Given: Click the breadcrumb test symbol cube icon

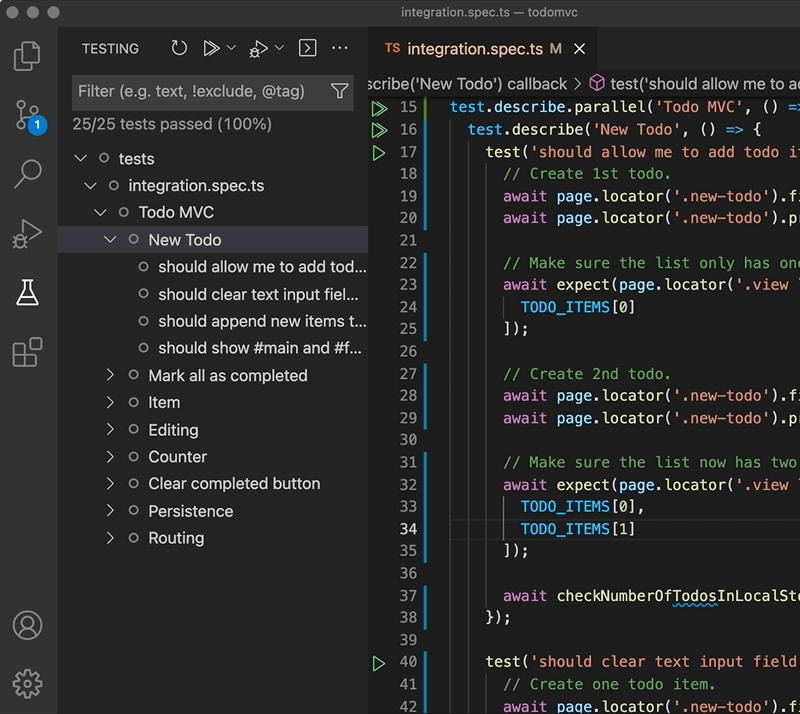Looking at the screenshot, I should [x=597, y=83].
